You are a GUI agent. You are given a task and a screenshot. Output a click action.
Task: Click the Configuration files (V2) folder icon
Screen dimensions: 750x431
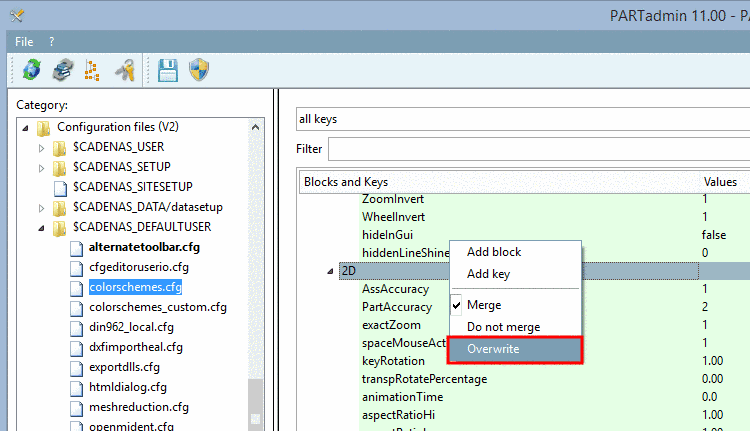point(44,128)
